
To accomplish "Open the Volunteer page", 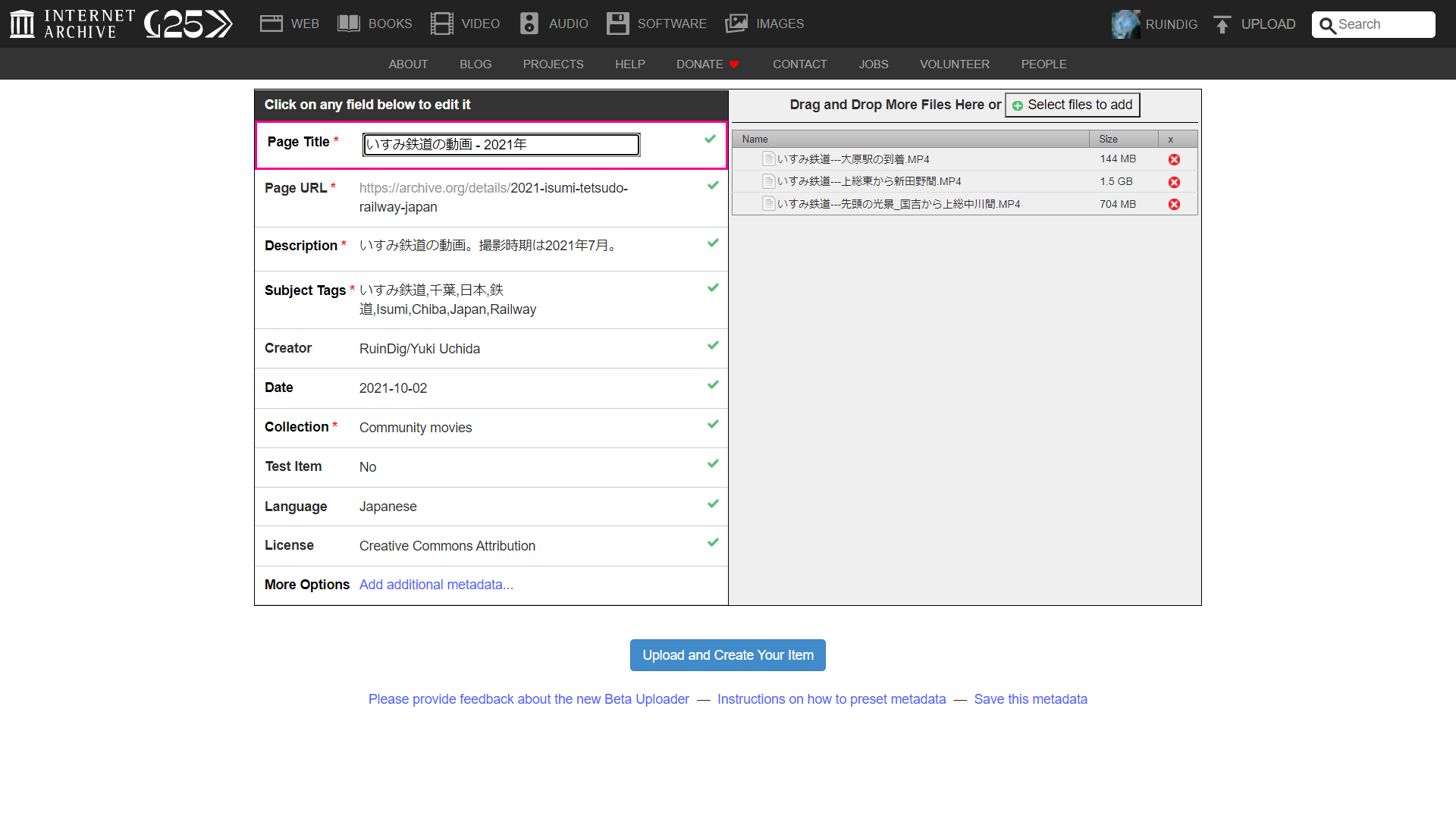I will tap(955, 64).
